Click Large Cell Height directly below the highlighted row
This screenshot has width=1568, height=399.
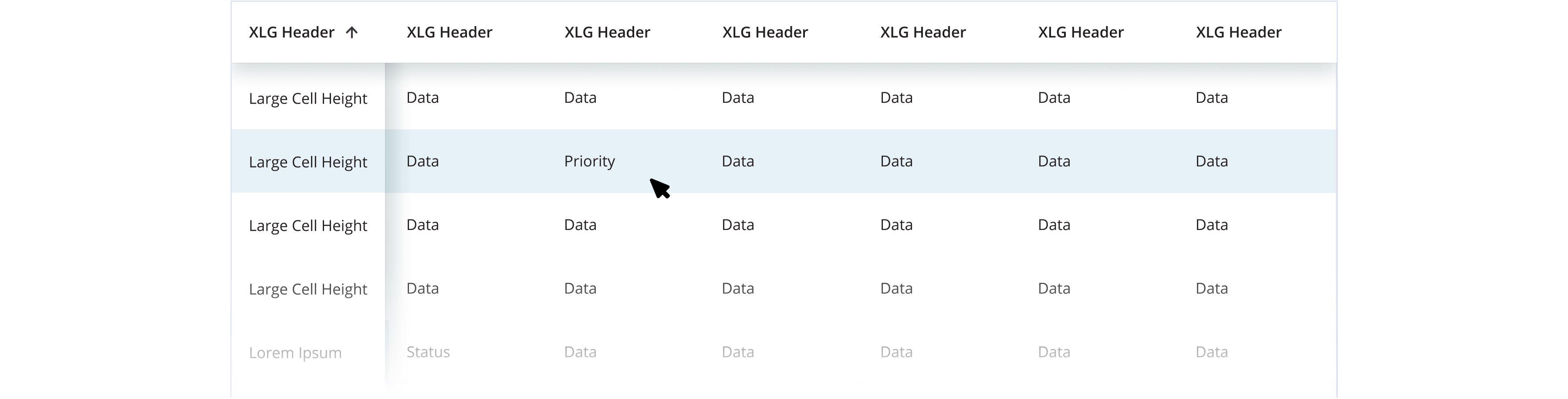(308, 226)
